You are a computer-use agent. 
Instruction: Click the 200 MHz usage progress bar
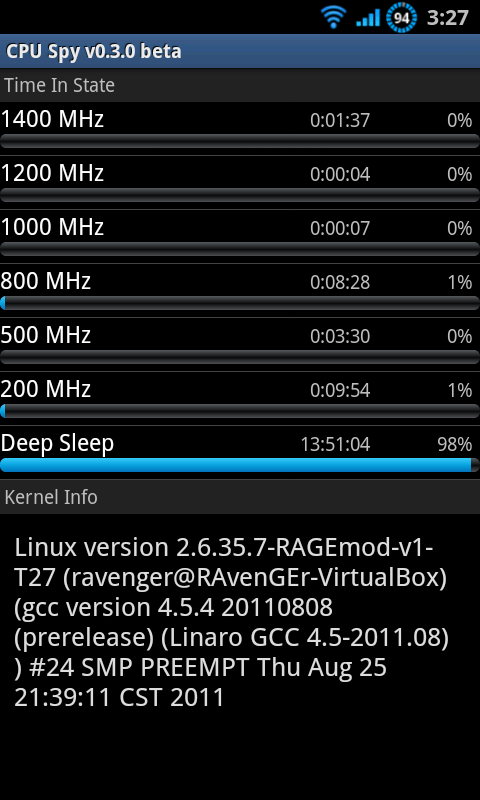click(240, 411)
